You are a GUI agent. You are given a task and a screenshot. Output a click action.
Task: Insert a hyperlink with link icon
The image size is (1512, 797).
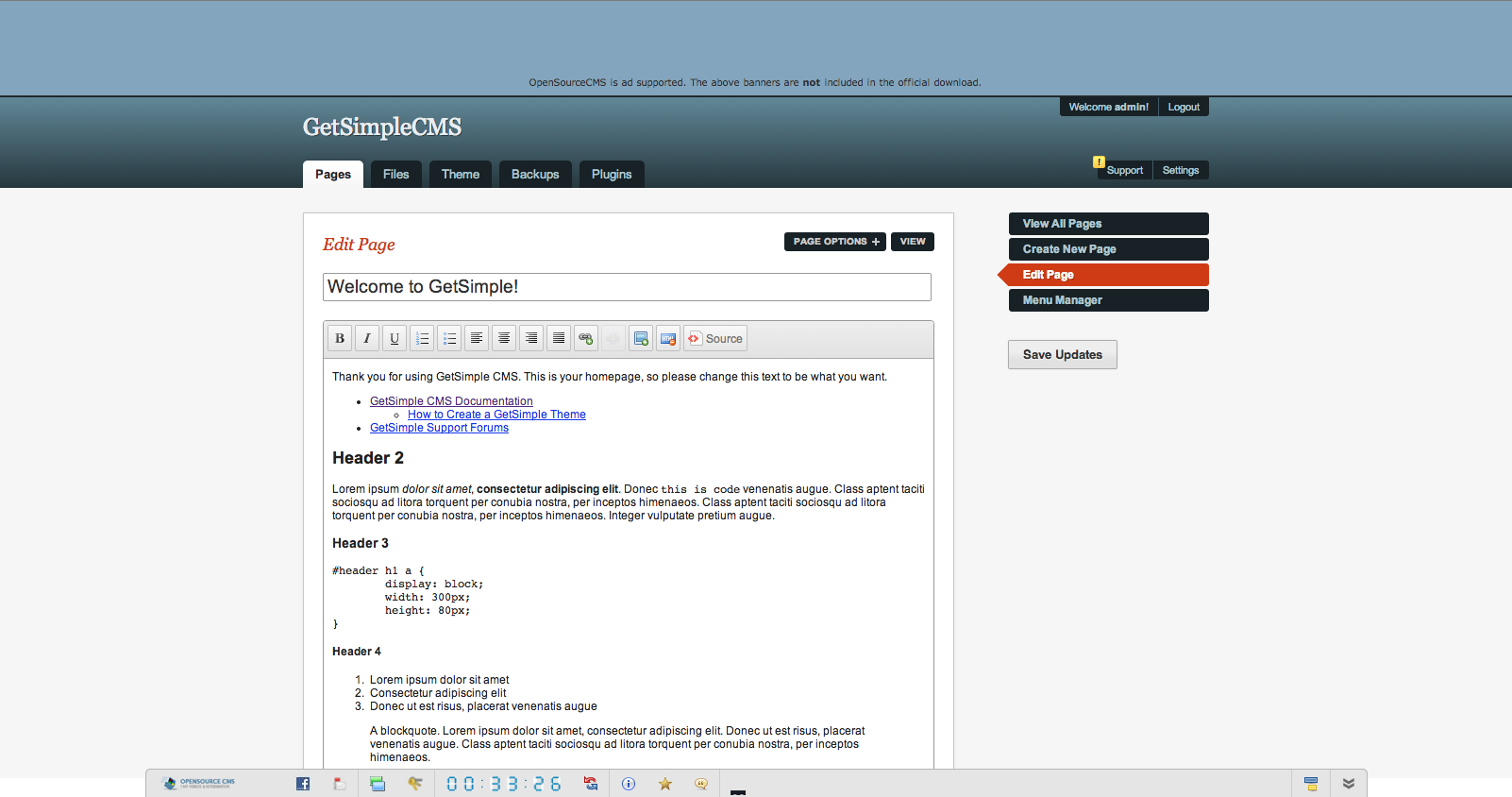pos(586,338)
